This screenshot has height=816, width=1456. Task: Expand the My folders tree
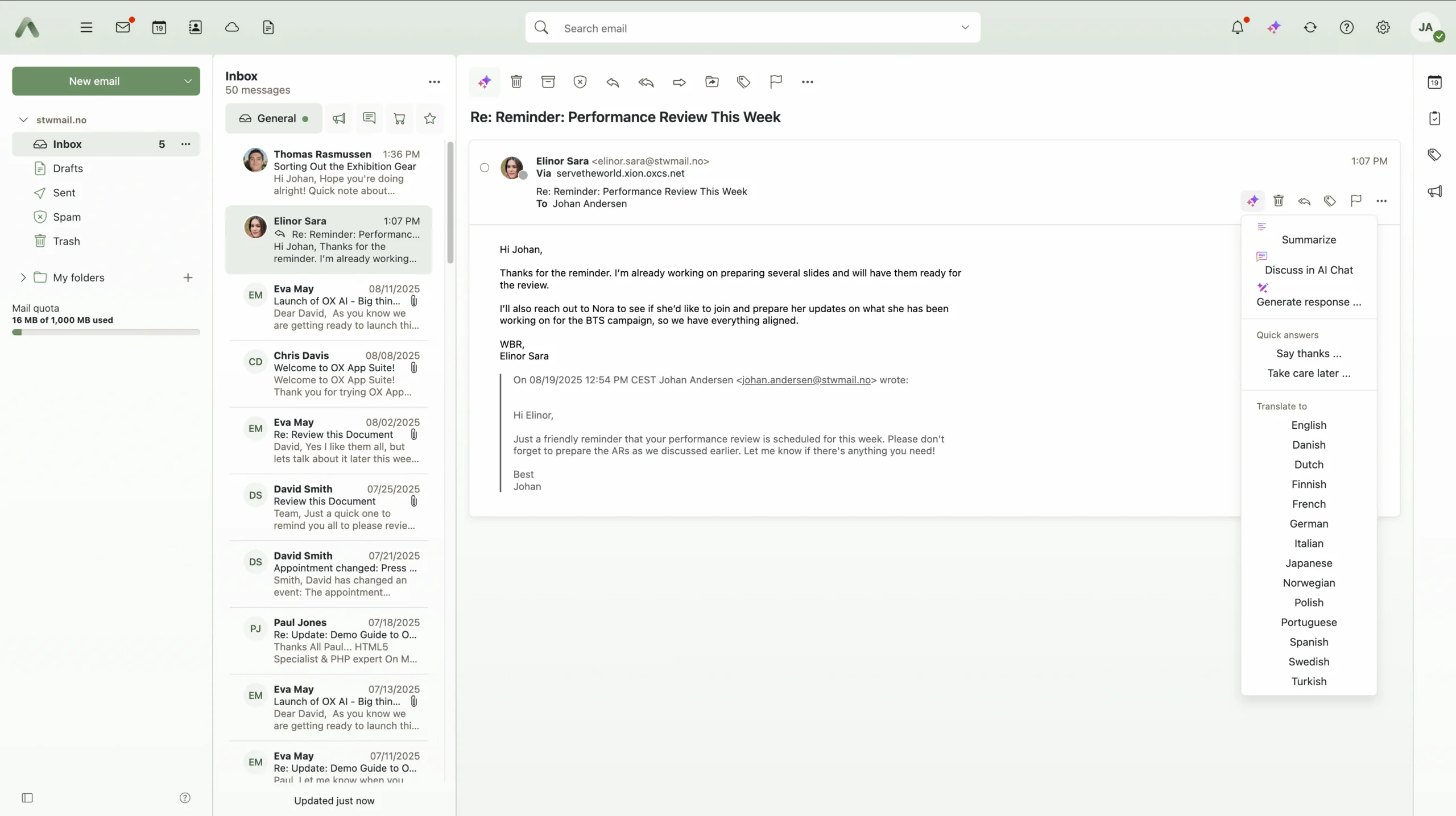23,277
